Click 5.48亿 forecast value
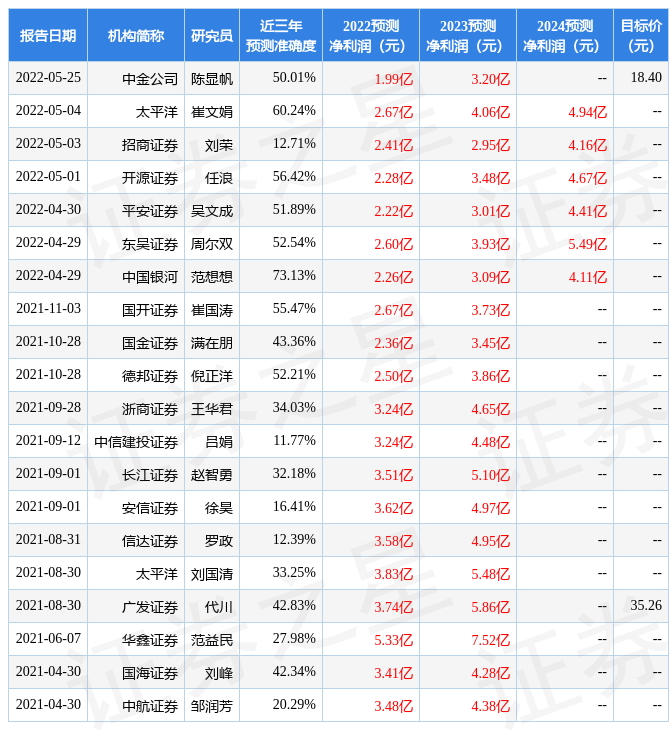 [x=491, y=575]
